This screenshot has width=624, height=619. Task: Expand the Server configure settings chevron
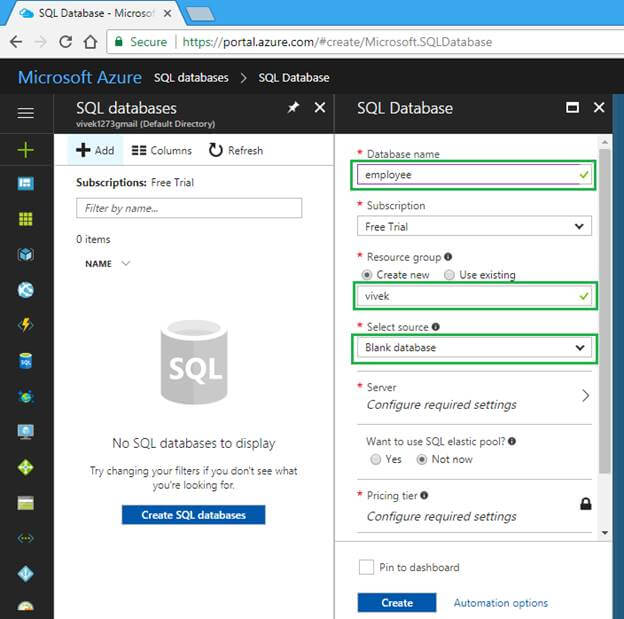[x=585, y=396]
